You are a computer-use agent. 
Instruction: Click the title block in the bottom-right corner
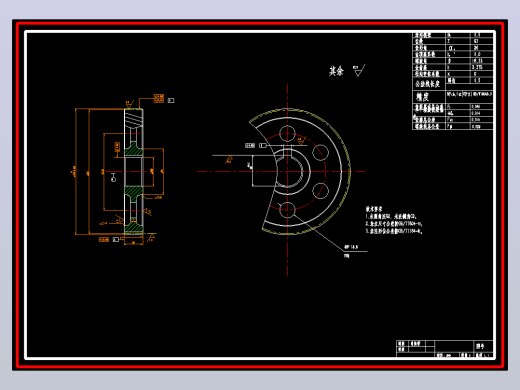pos(445,349)
